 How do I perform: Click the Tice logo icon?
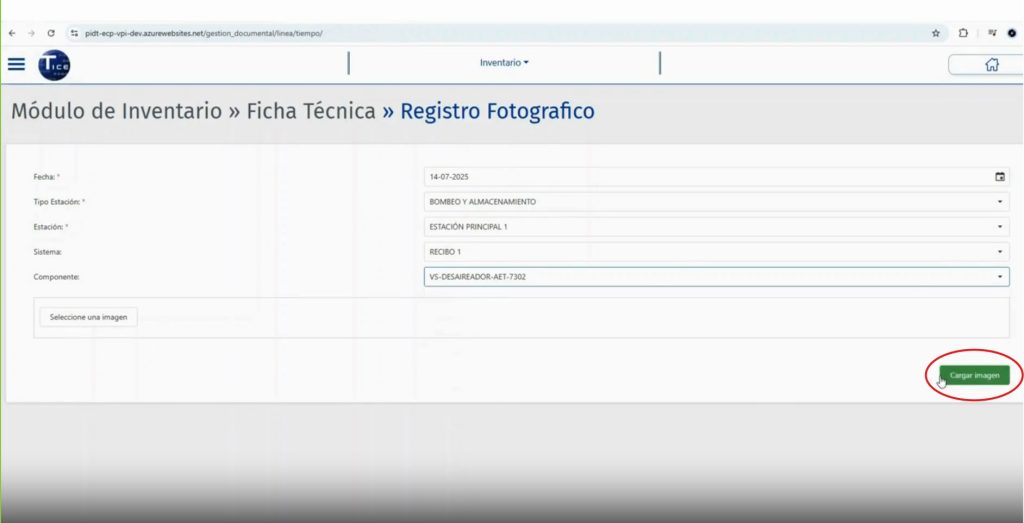(x=54, y=65)
